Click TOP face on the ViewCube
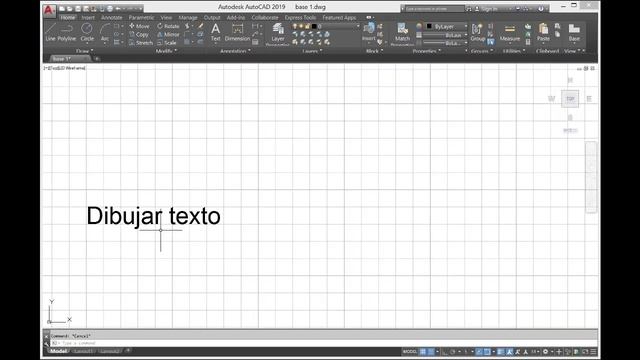 click(570, 99)
